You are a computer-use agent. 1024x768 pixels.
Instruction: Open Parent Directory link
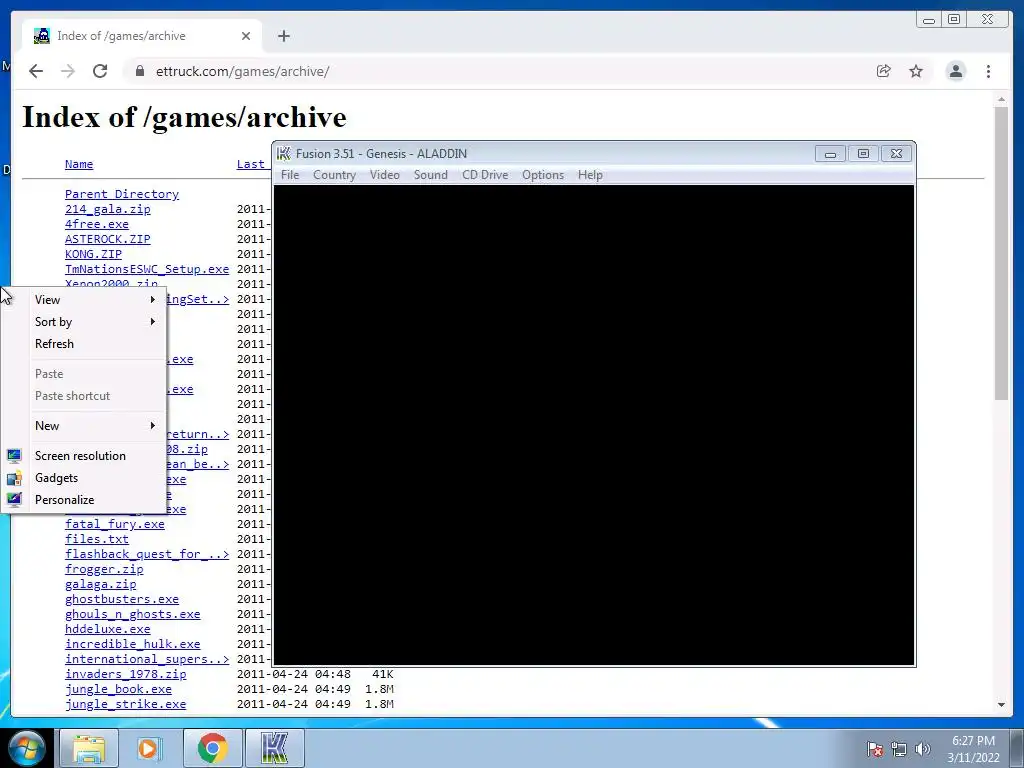pyautogui.click(x=121, y=194)
